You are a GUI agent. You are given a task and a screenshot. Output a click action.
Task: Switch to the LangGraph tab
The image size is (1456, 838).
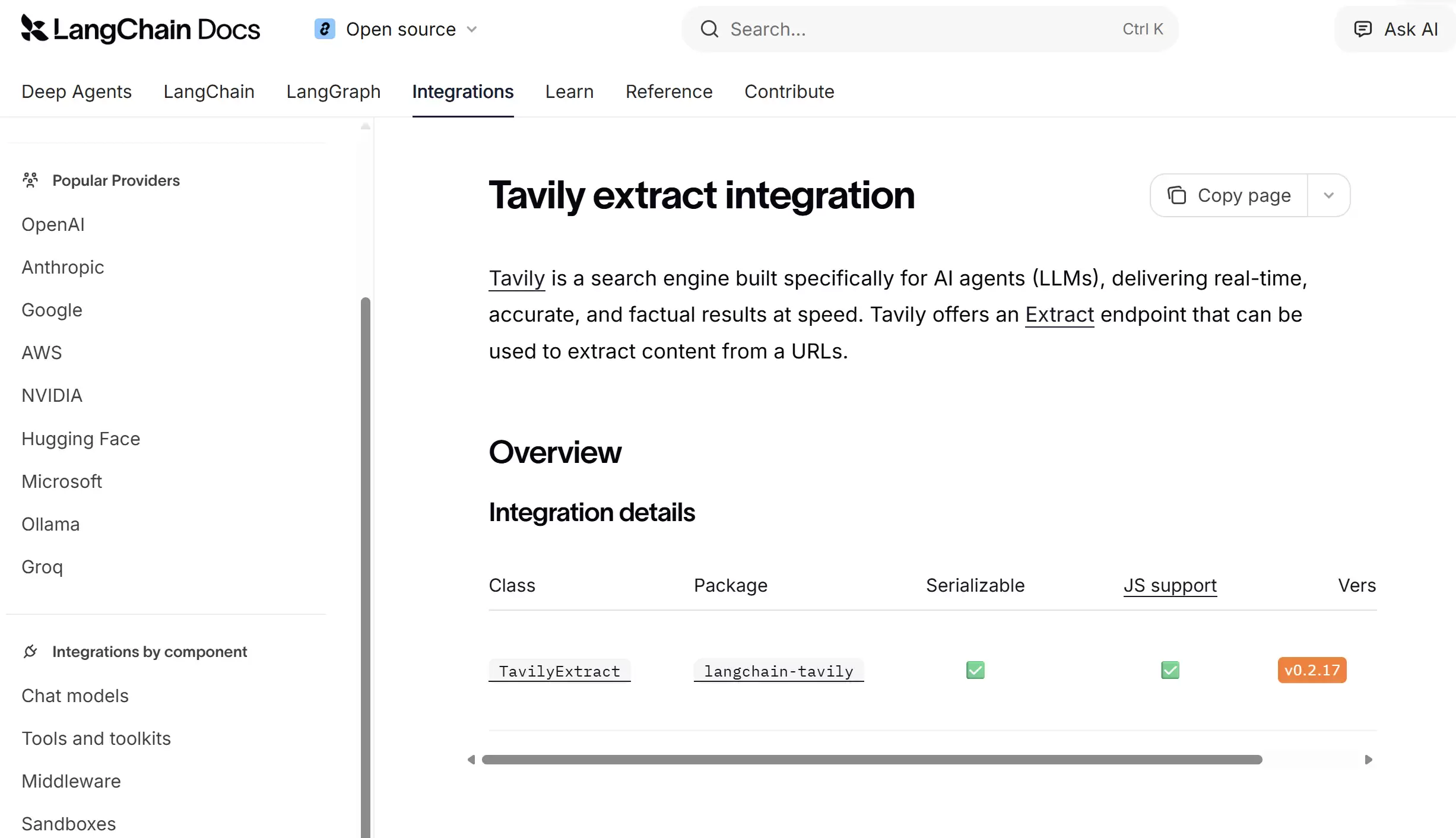pyautogui.click(x=334, y=91)
